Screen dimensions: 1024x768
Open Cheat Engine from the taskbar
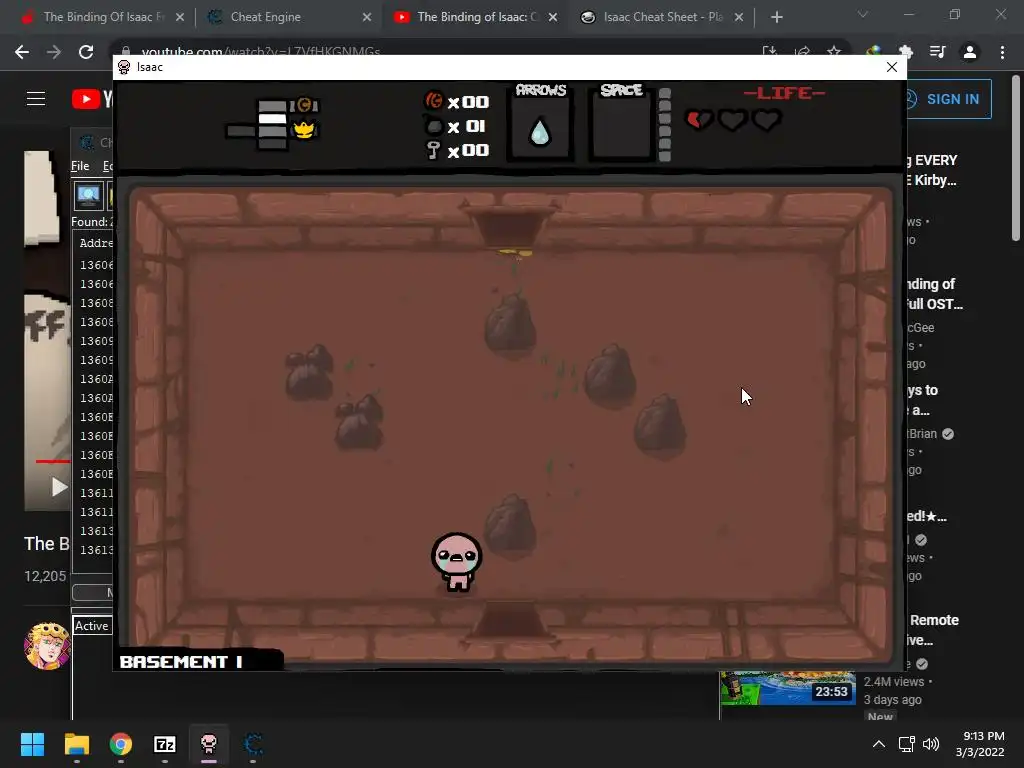coord(253,744)
